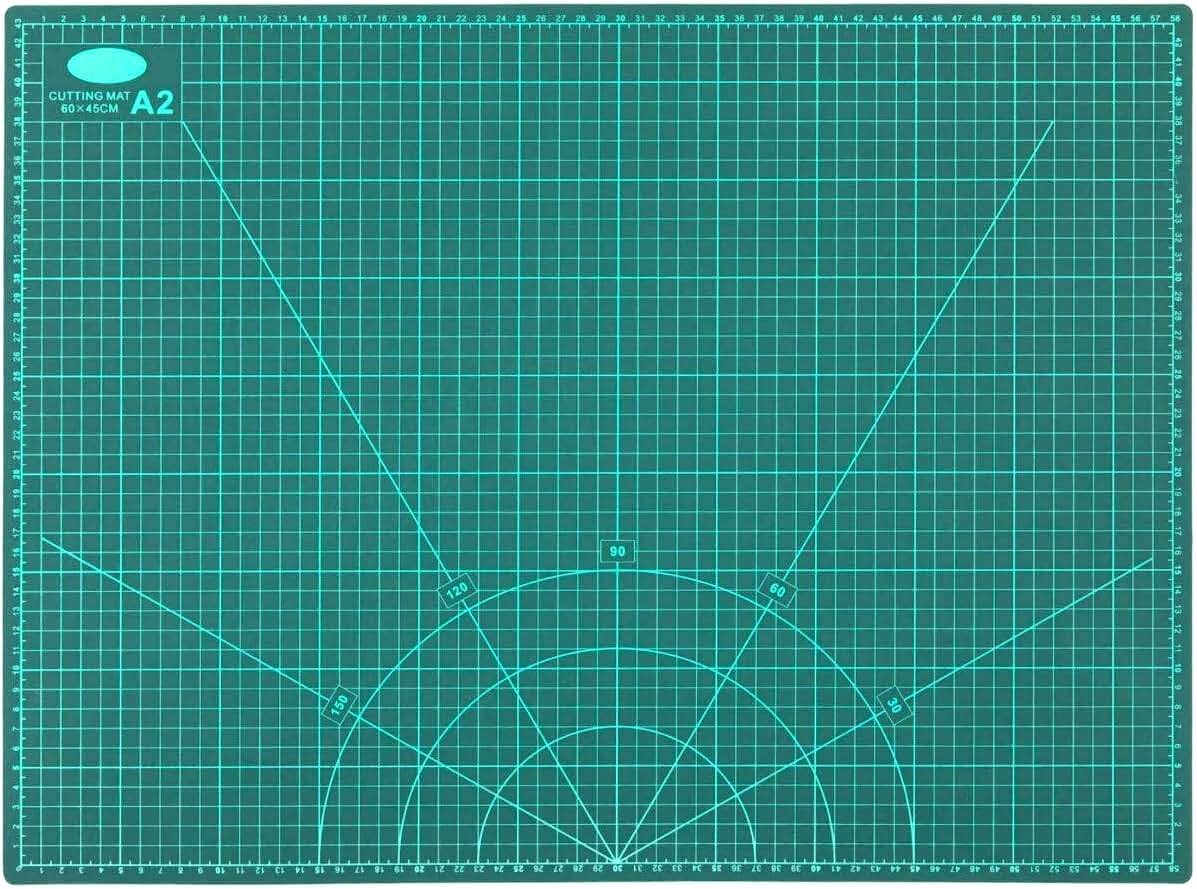Viewport: 1197px width, 889px height.
Task: Click the top of the middle semicircle
Action: click(618, 648)
